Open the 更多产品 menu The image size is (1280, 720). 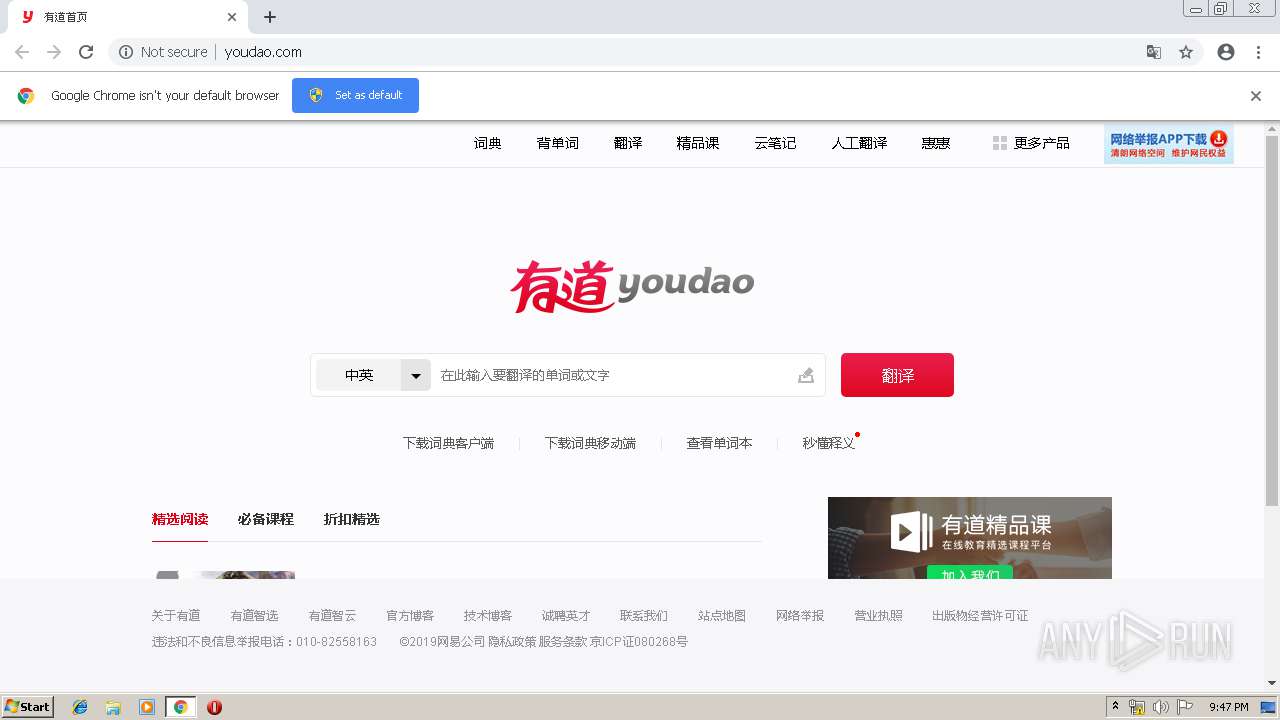point(1031,143)
